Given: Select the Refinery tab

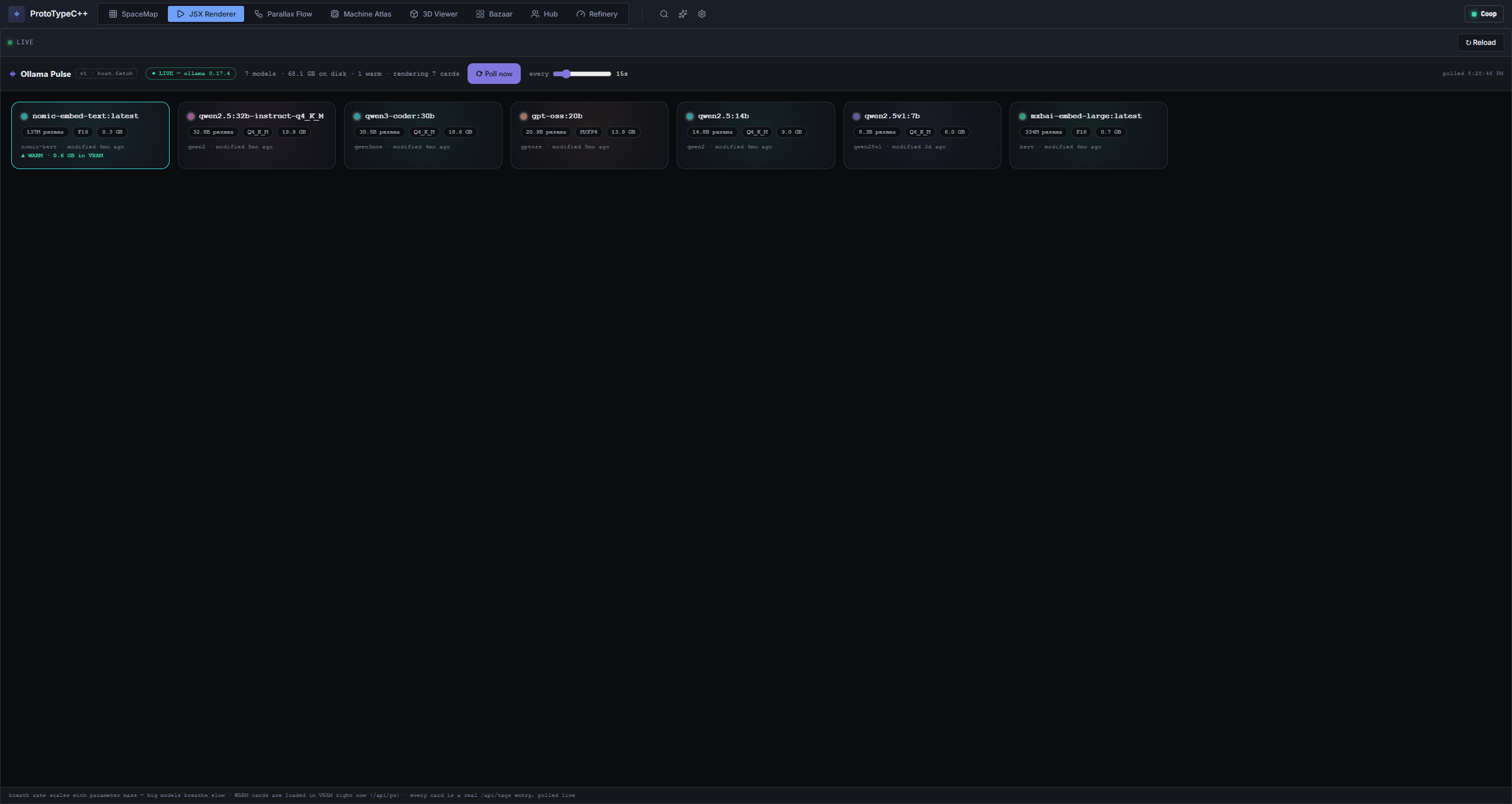Looking at the screenshot, I should (596, 14).
